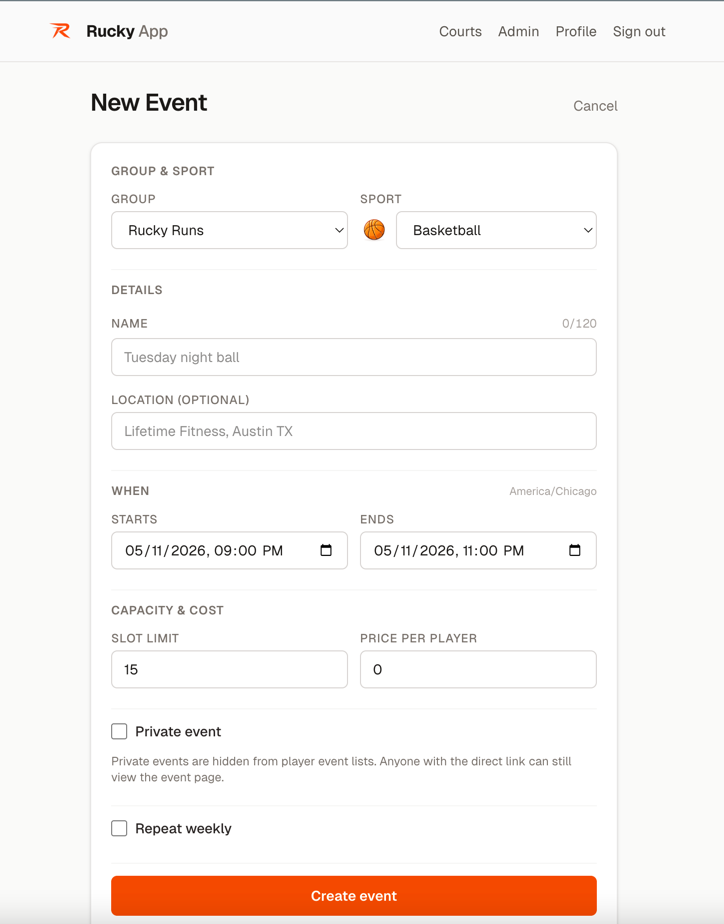Click the basketball sport icon
This screenshot has width=724, height=924.
[x=374, y=230]
